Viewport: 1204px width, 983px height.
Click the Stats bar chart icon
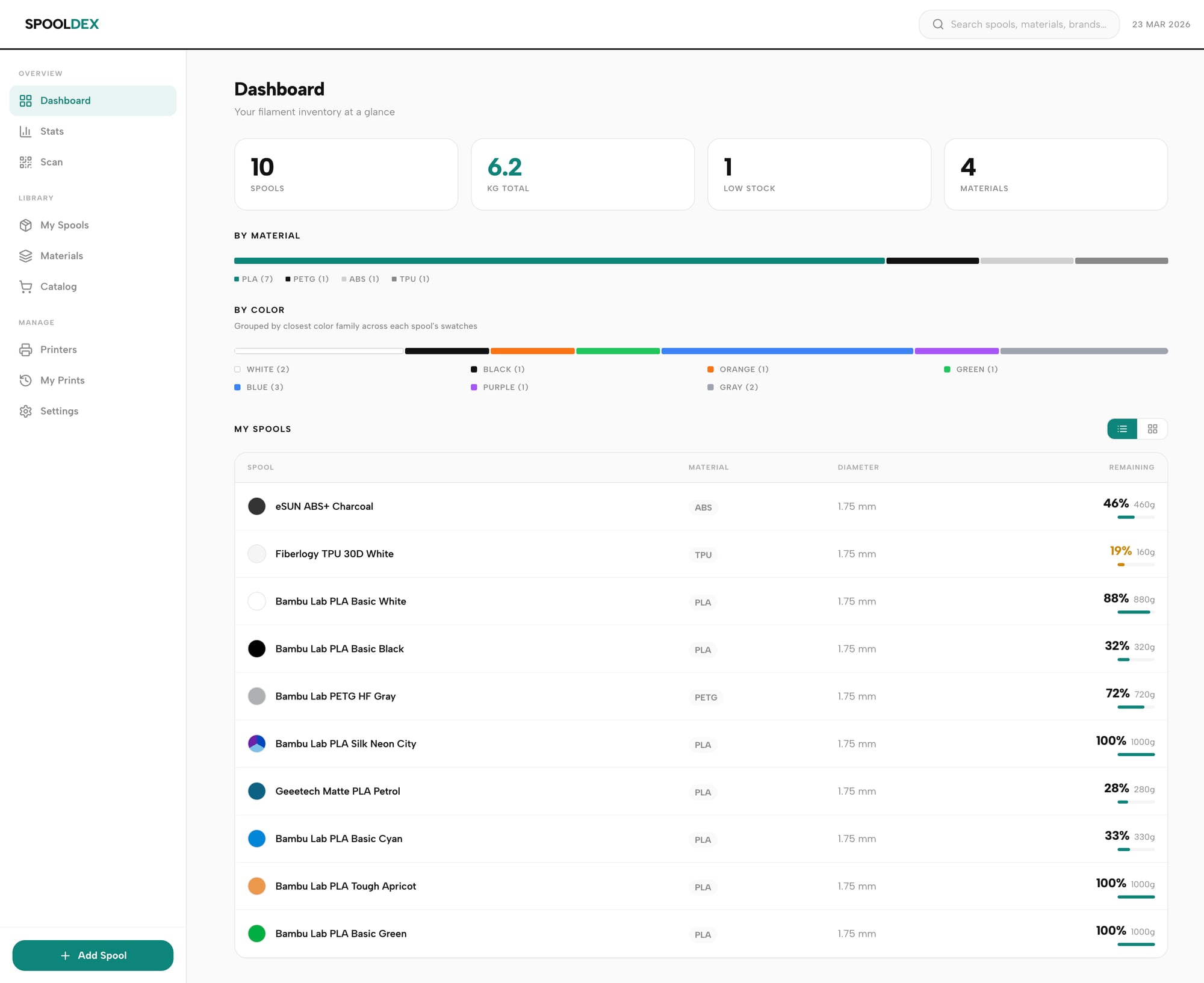25,131
